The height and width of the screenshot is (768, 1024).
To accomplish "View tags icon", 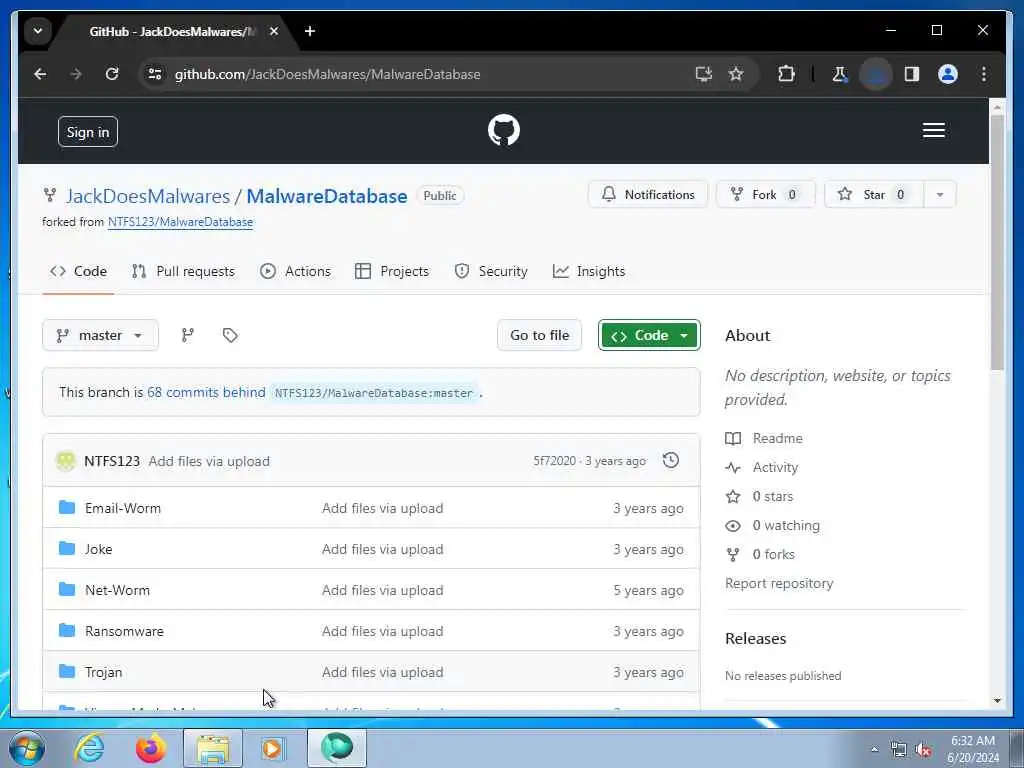I will pyautogui.click(x=230, y=335).
